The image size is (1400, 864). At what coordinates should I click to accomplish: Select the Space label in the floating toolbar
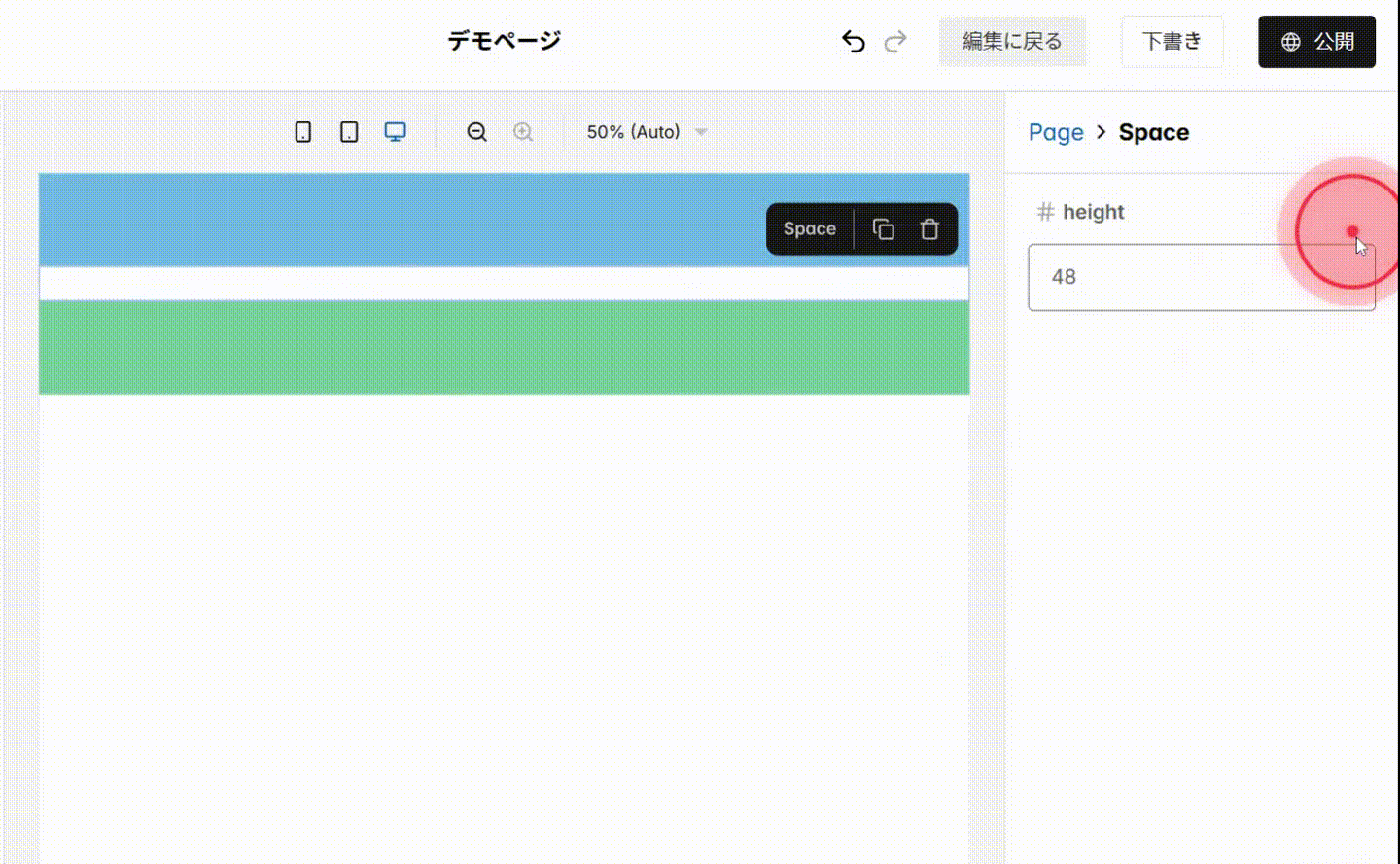point(809,228)
